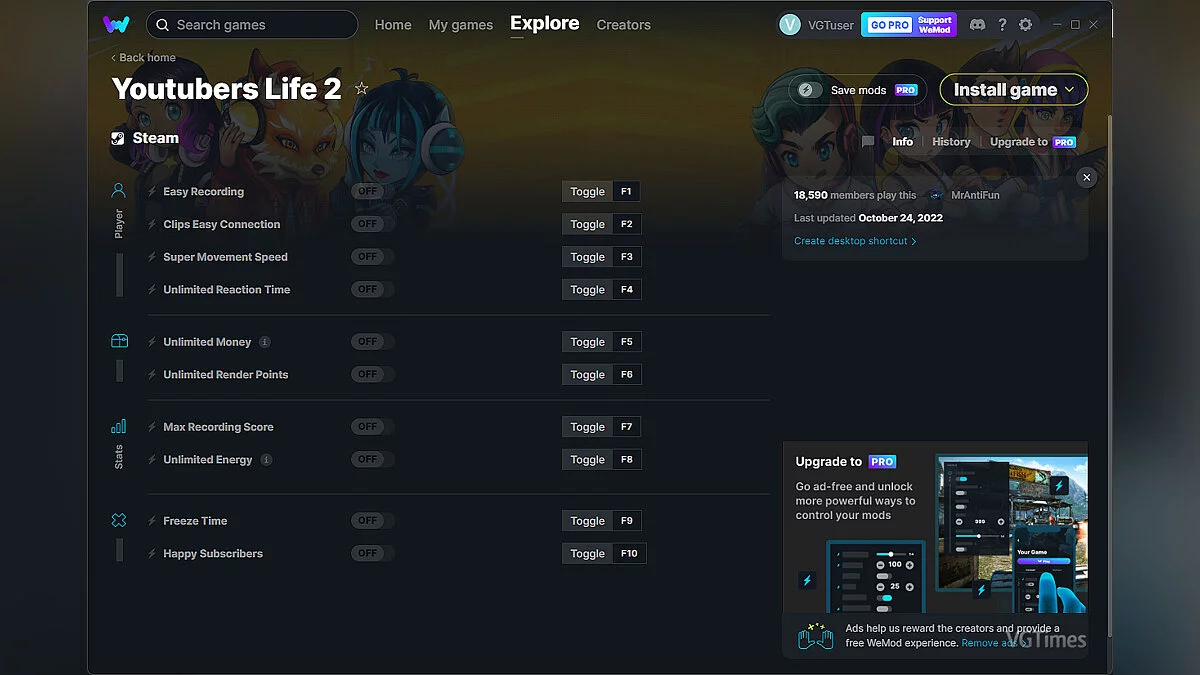Image resolution: width=1200 pixels, height=675 pixels.
Task: Click Back home link
Action: (143, 58)
